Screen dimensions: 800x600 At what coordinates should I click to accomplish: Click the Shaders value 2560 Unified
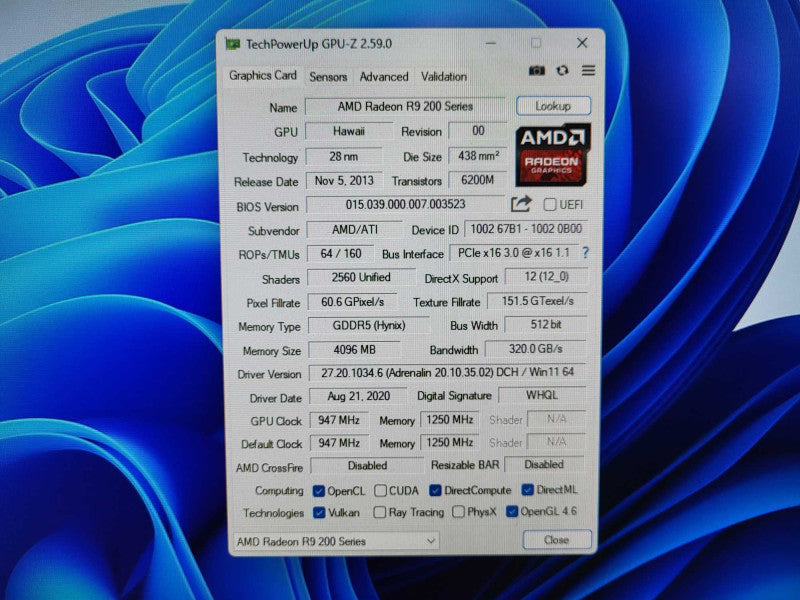tap(361, 278)
